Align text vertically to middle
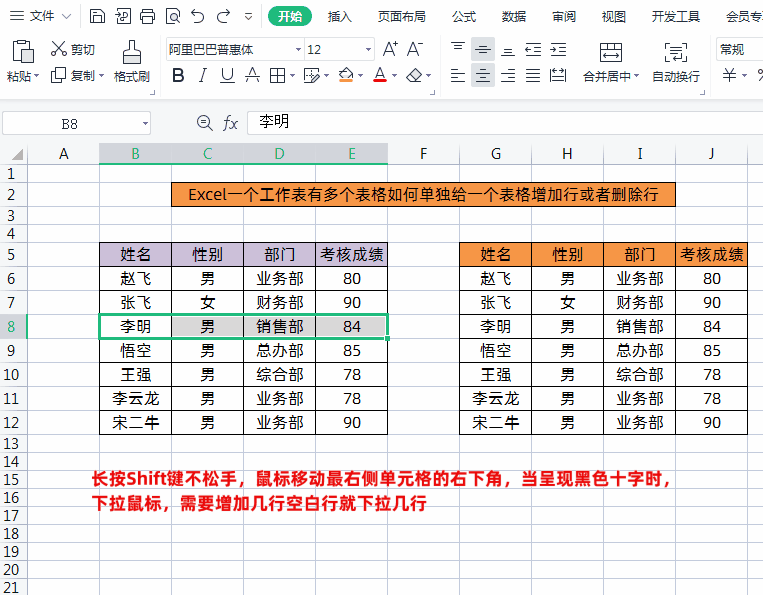Viewport: 763px width, 595px height. [483, 49]
